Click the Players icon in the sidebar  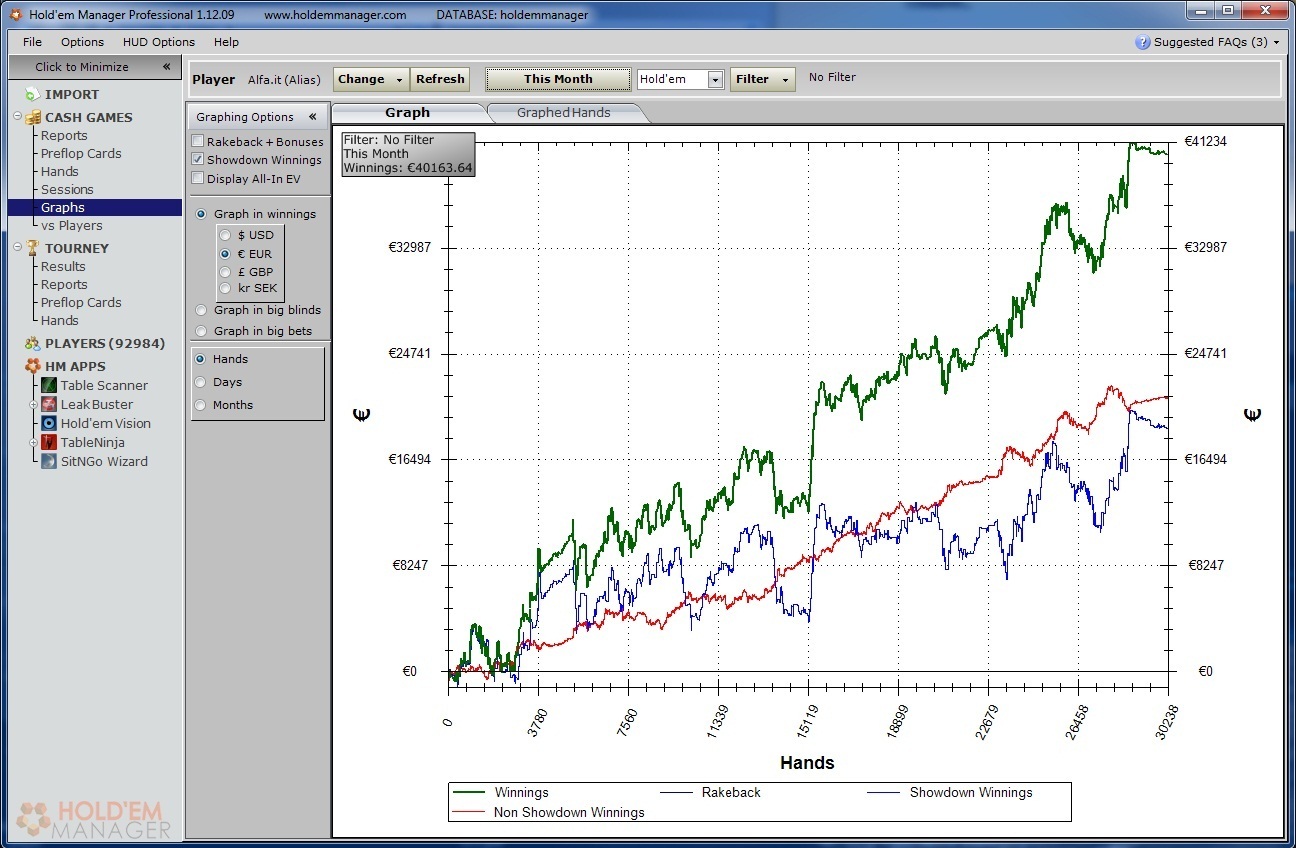click(x=33, y=343)
